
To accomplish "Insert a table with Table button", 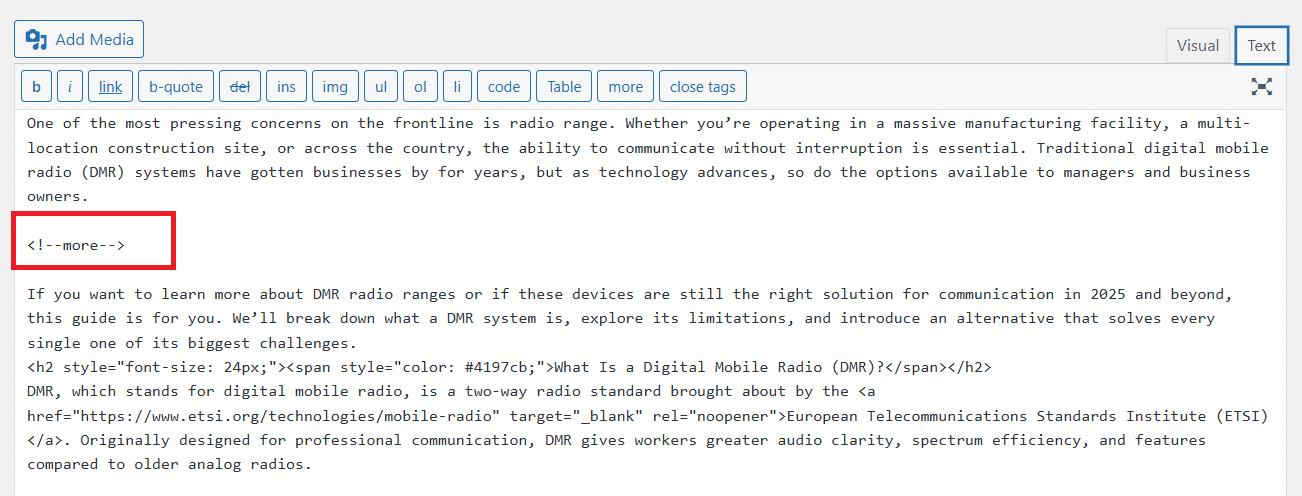I will pyautogui.click(x=564, y=87).
